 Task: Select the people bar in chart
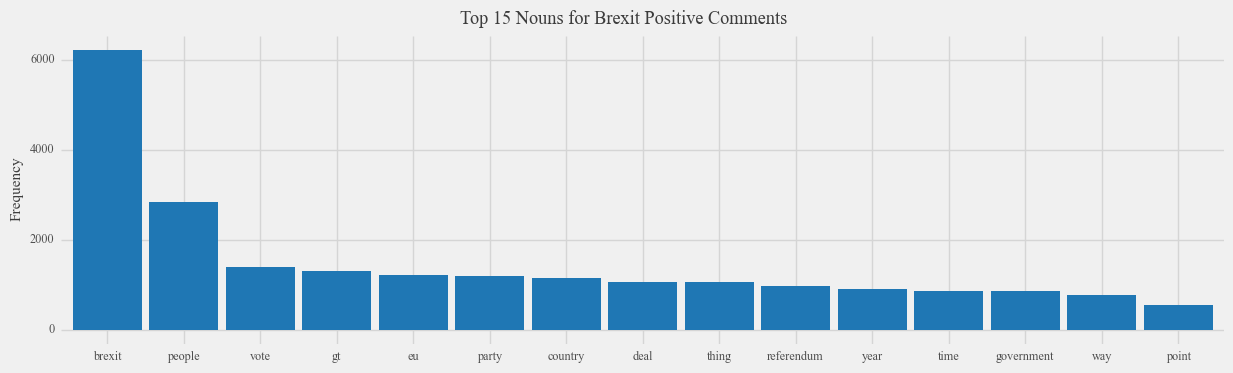(184, 266)
